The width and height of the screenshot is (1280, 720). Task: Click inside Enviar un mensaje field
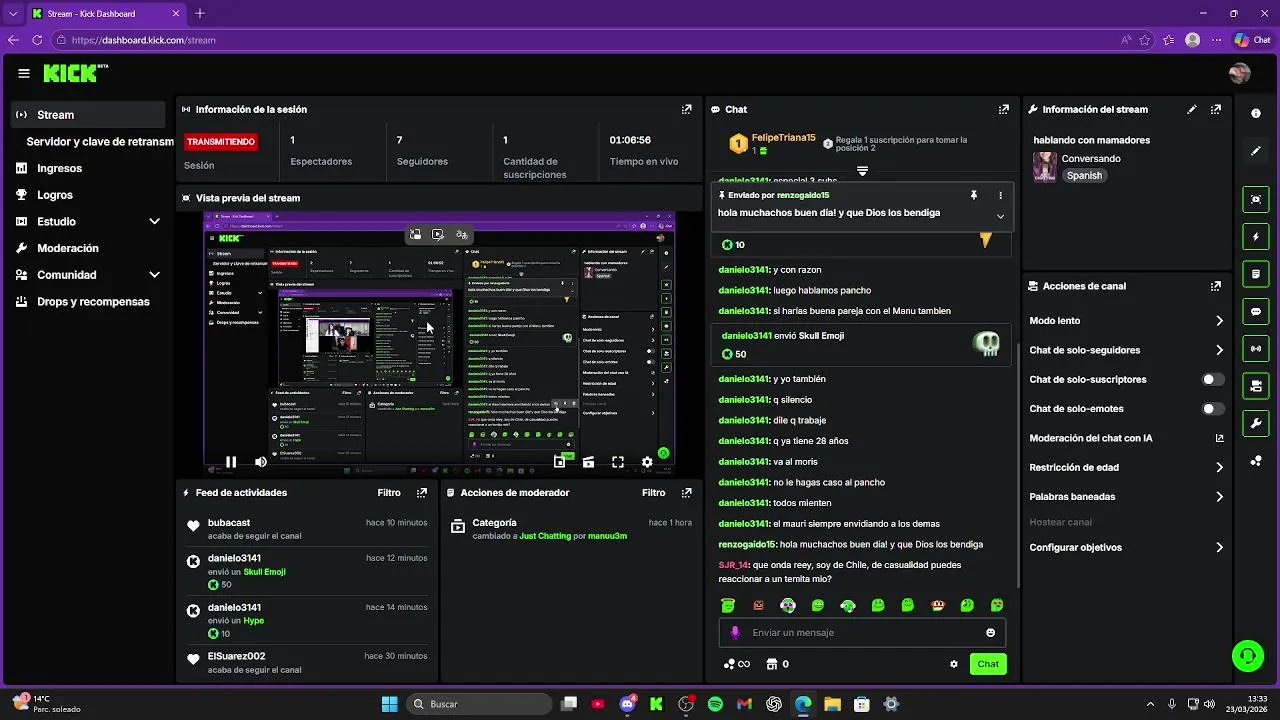click(862, 633)
